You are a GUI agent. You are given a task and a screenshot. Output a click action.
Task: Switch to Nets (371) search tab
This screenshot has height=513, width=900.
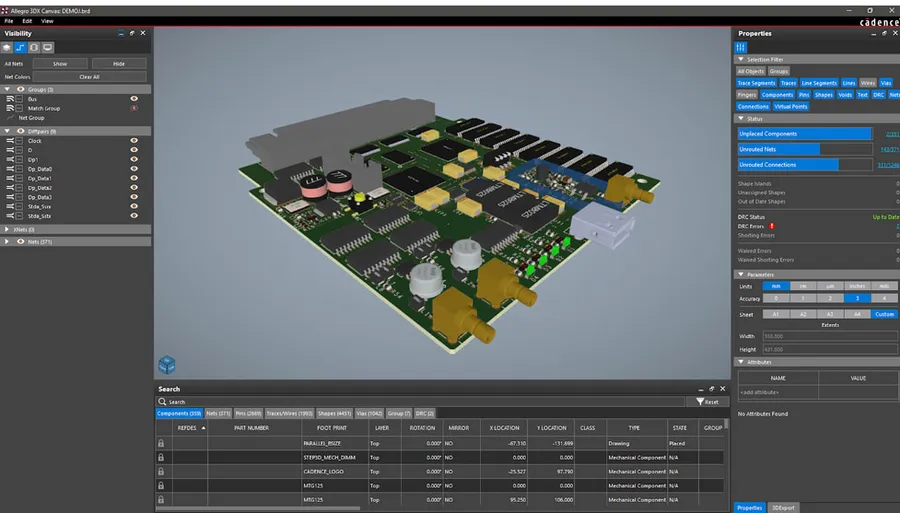pyautogui.click(x=218, y=413)
